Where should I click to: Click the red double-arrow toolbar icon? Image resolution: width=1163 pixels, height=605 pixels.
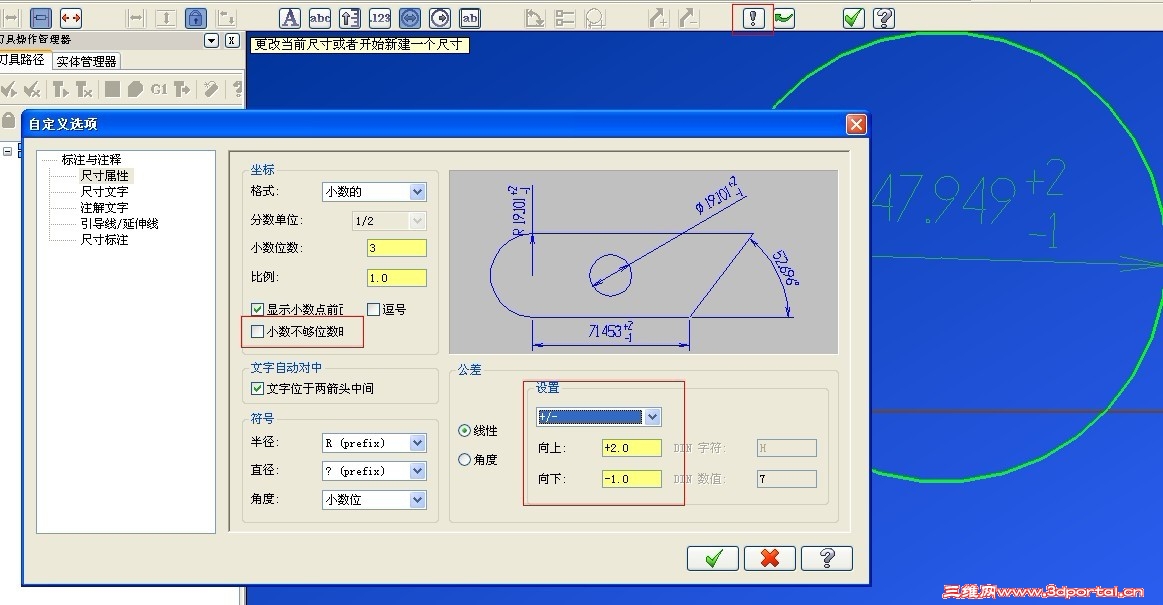point(70,18)
